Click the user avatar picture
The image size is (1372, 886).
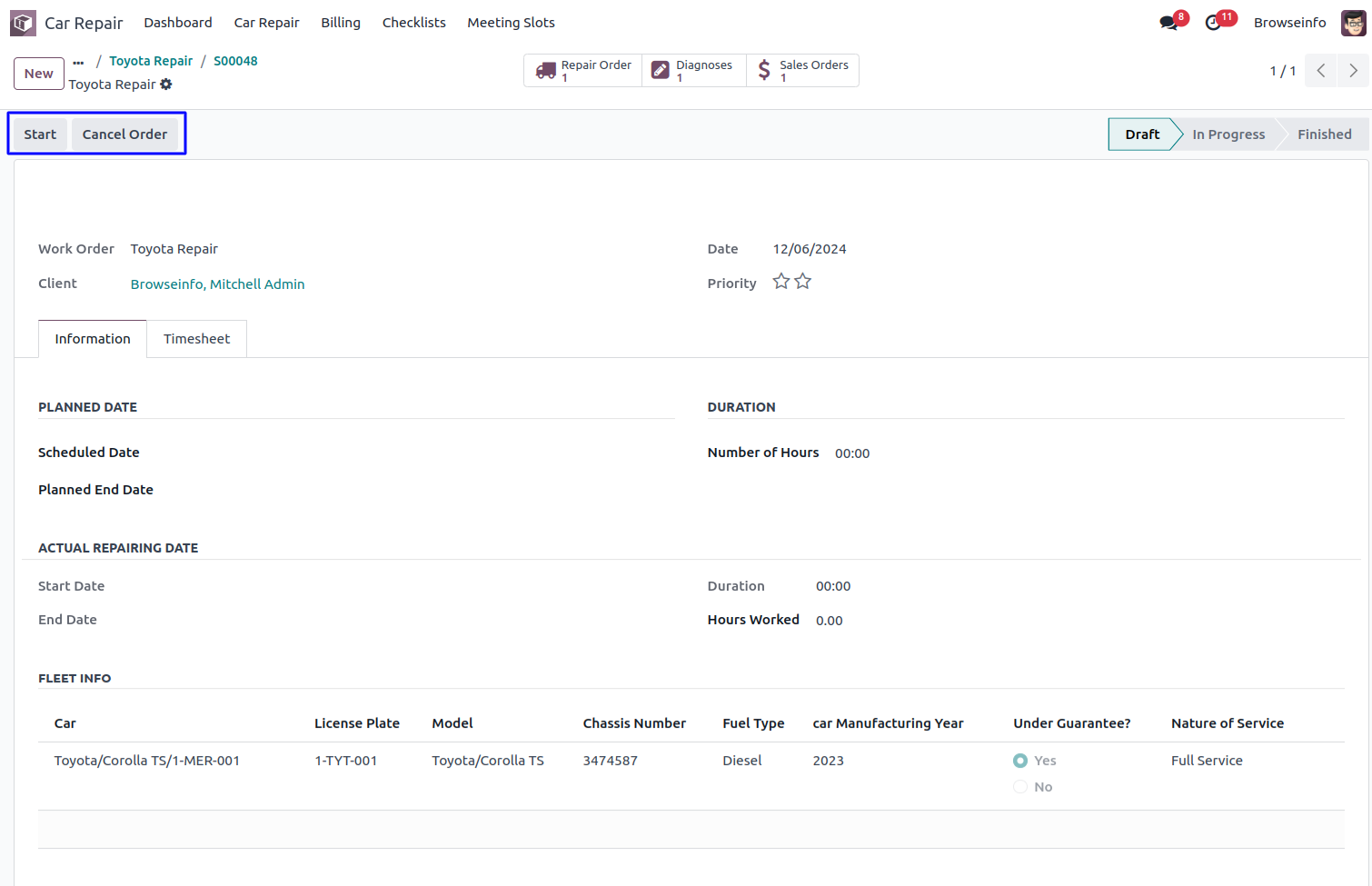[x=1353, y=23]
